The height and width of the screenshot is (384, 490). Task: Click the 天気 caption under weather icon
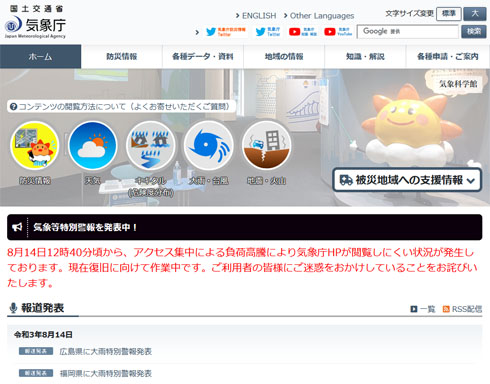(x=92, y=181)
